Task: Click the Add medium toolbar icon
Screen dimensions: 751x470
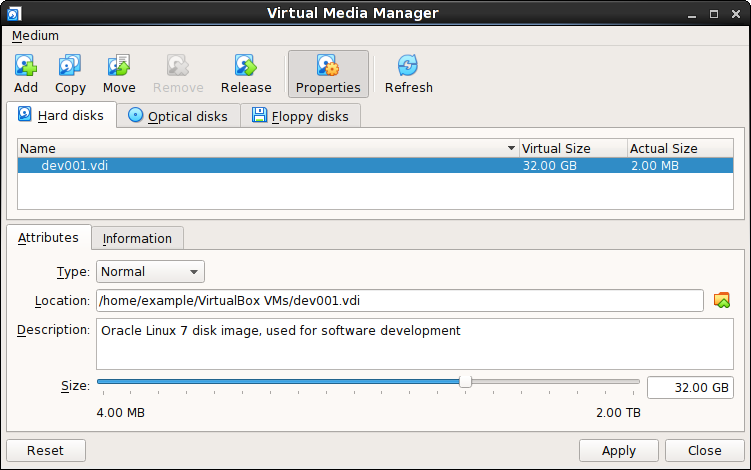Action: click(x=26, y=66)
